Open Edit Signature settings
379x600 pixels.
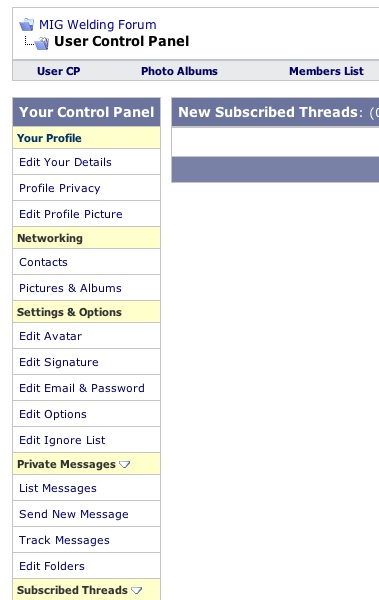coord(59,362)
